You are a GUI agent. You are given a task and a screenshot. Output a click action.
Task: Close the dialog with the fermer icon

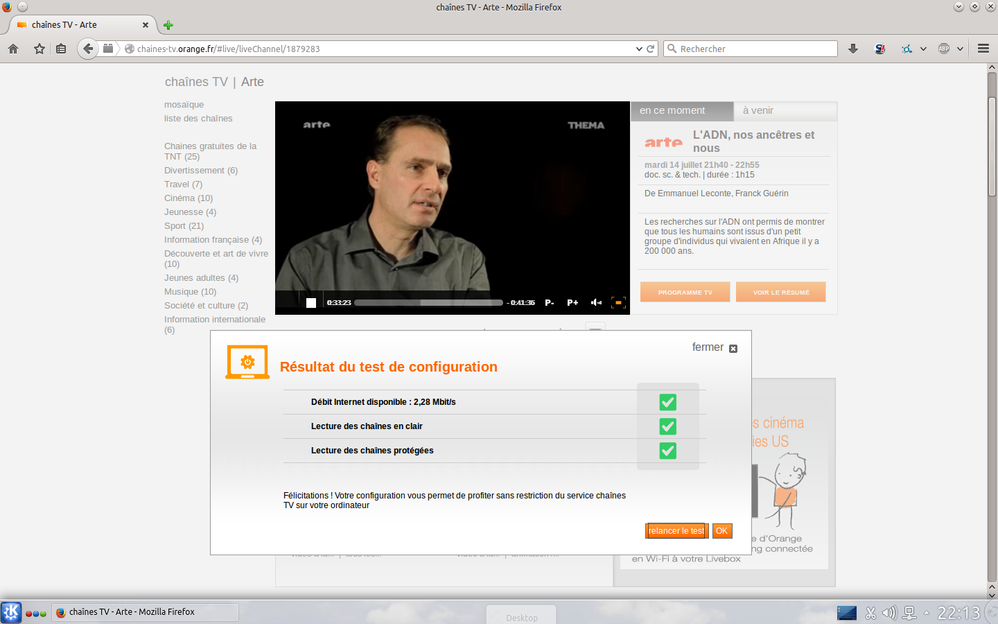733,348
